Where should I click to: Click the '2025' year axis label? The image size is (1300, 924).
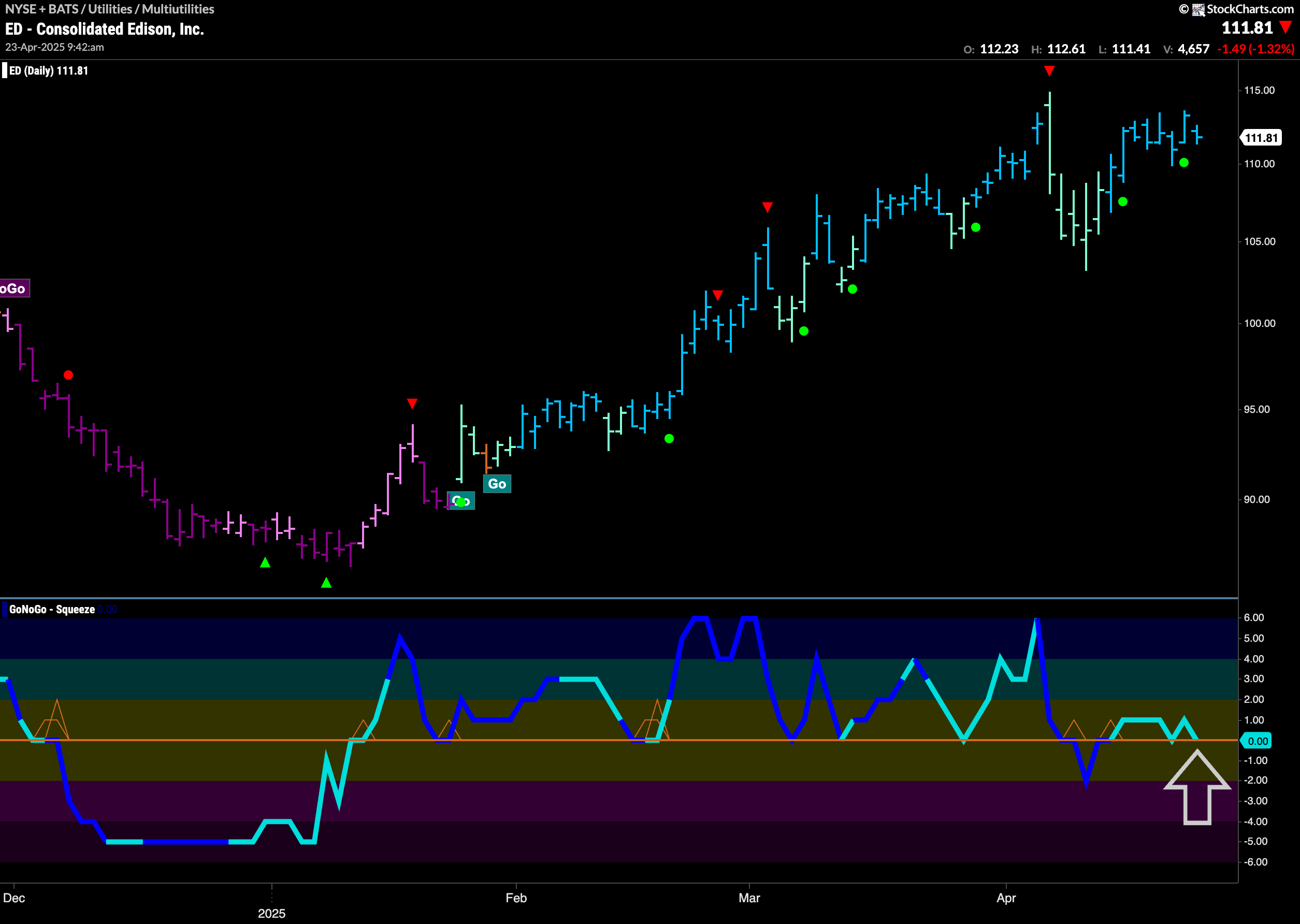(271, 913)
